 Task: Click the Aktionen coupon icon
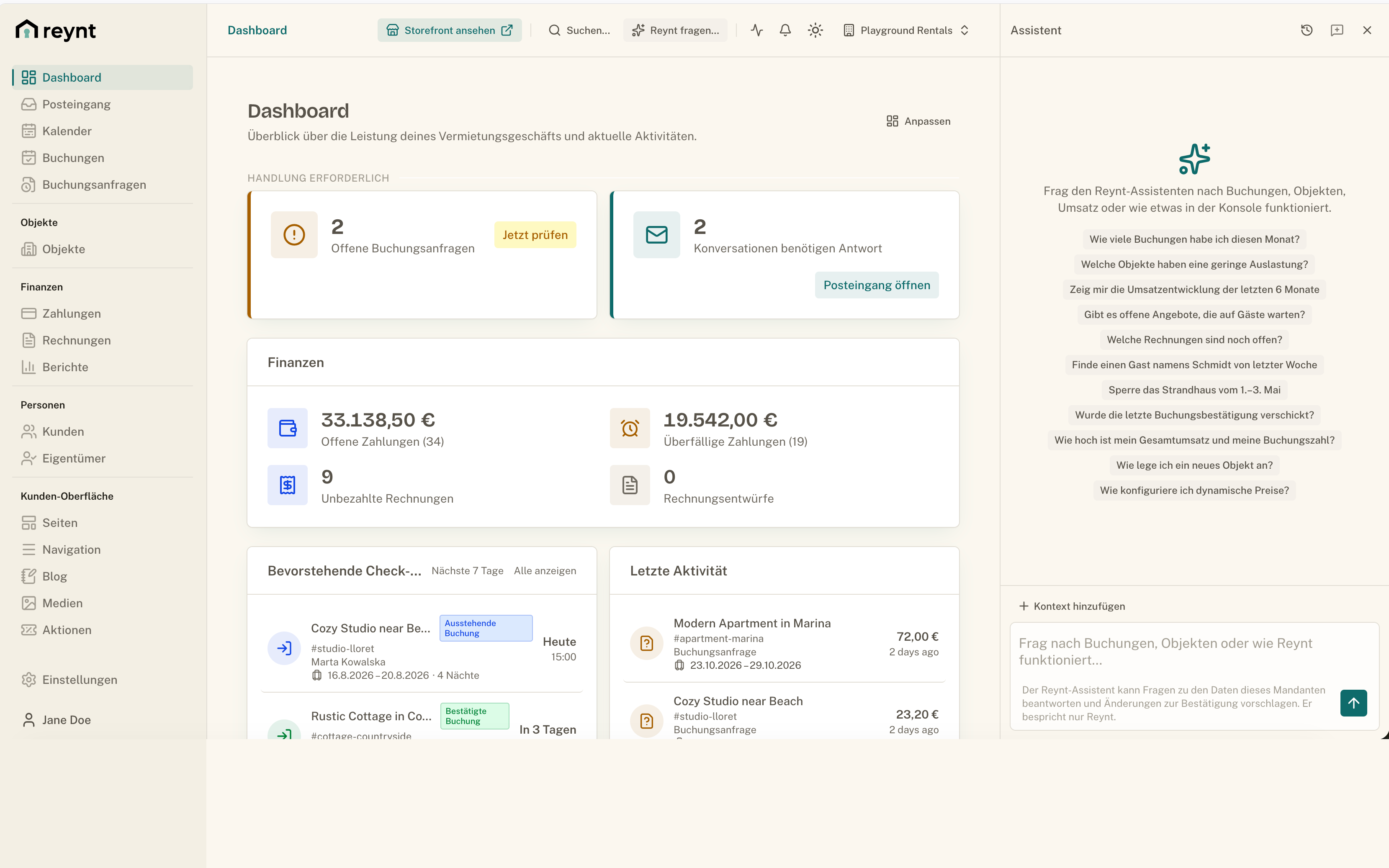coord(29,630)
